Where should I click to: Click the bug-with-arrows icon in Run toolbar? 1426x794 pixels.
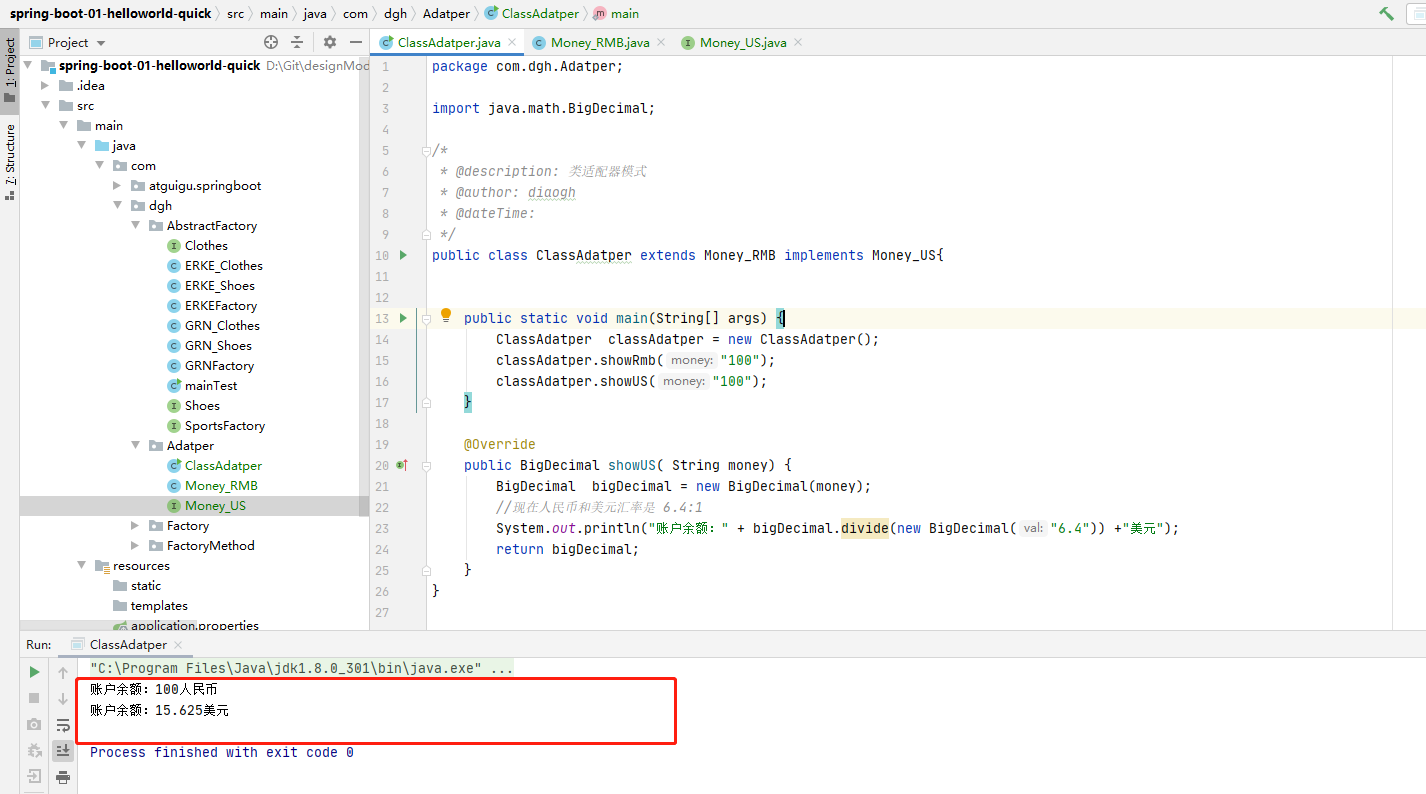tap(34, 750)
